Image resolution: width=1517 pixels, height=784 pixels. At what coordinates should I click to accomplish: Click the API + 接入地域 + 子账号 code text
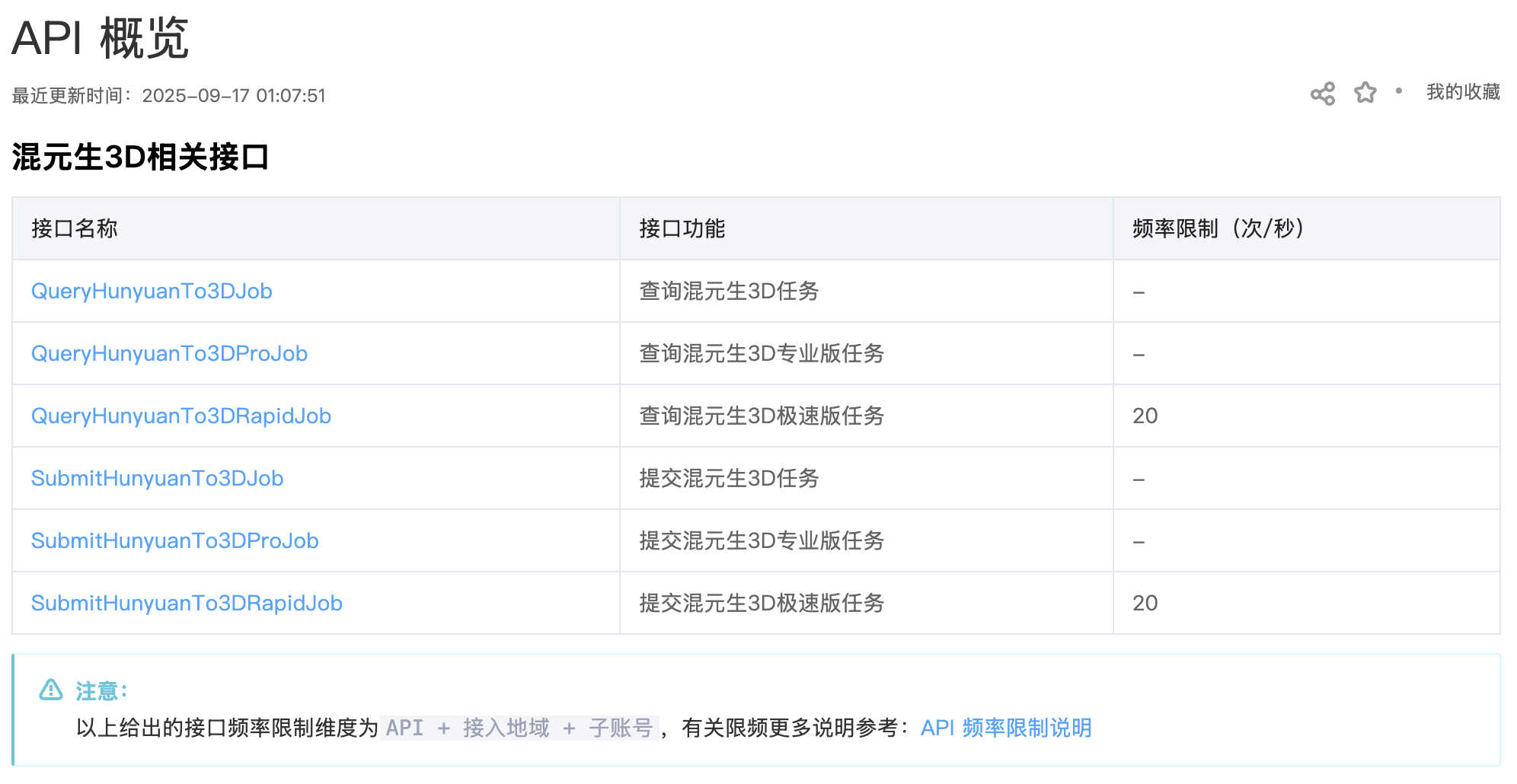tap(519, 728)
